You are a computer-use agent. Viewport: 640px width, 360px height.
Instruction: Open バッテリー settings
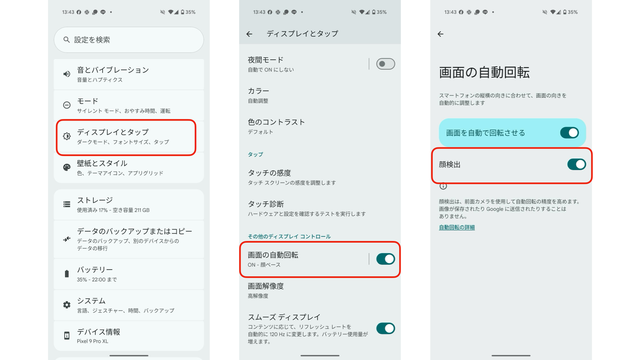click(x=129, y=274)
